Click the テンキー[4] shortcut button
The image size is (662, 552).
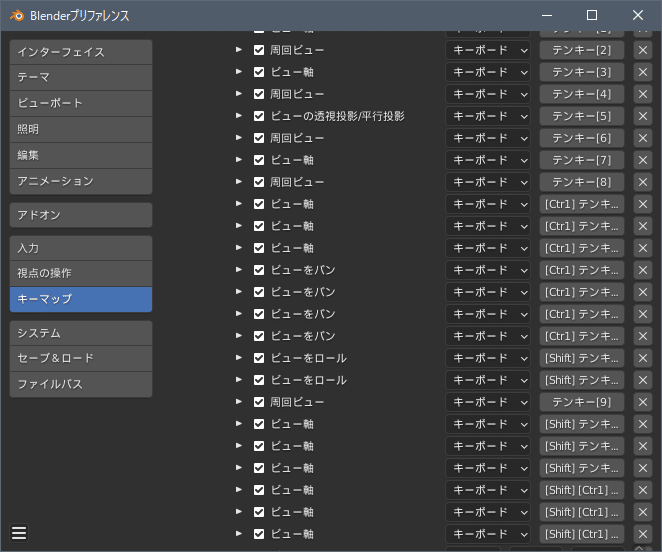[x=582, y=94]
